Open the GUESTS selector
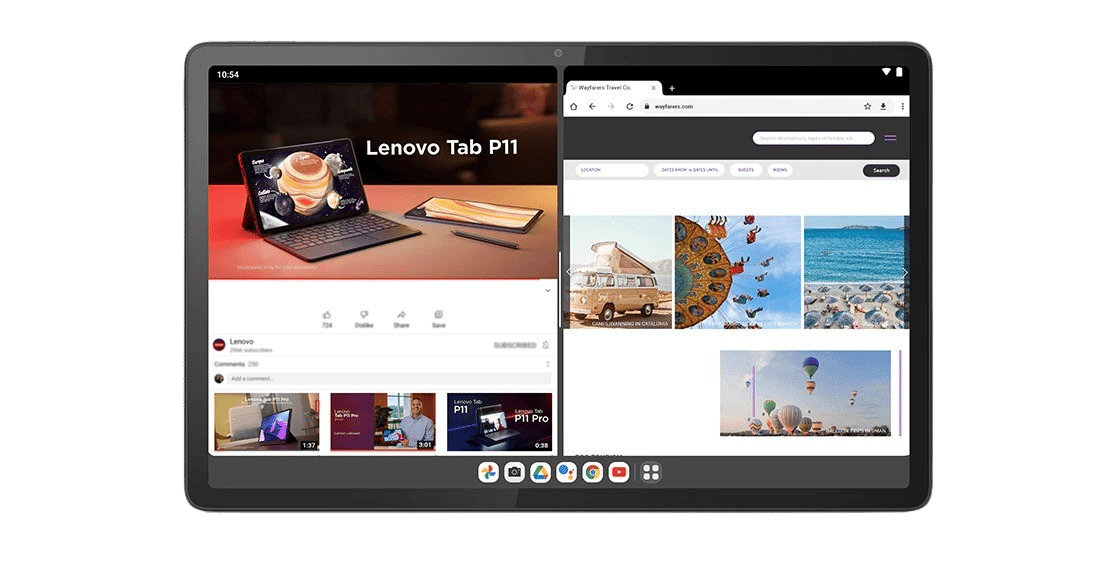The image size is (1116, 567). click(746, 170)
